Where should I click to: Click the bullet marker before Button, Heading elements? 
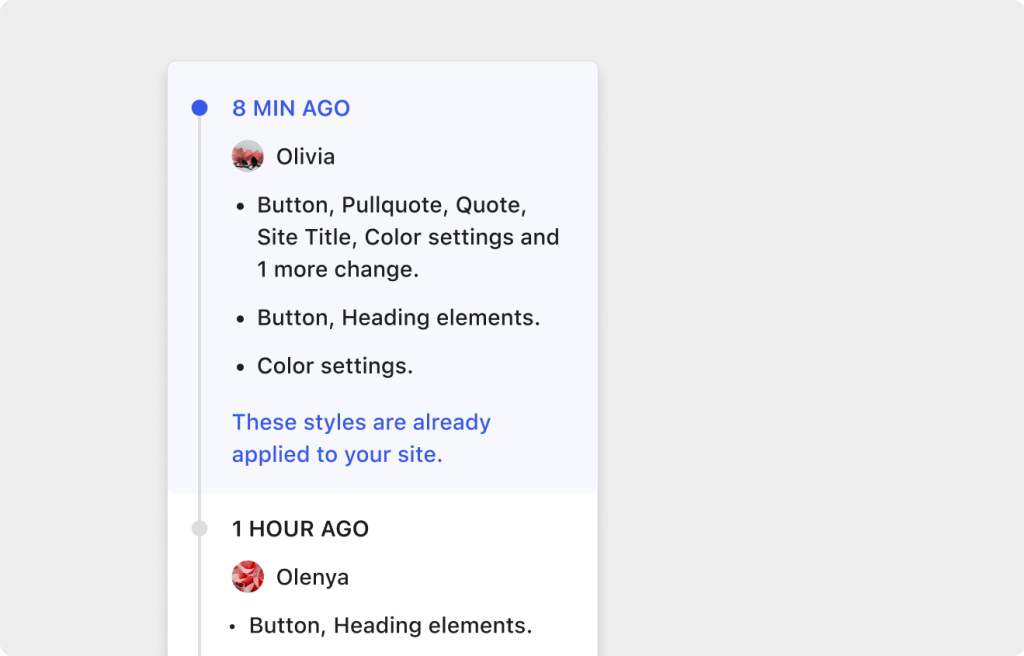pos(240,318)
